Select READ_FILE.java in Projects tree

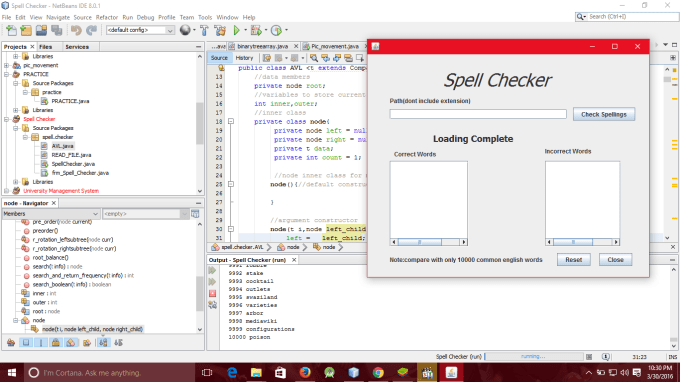point(71,155)
